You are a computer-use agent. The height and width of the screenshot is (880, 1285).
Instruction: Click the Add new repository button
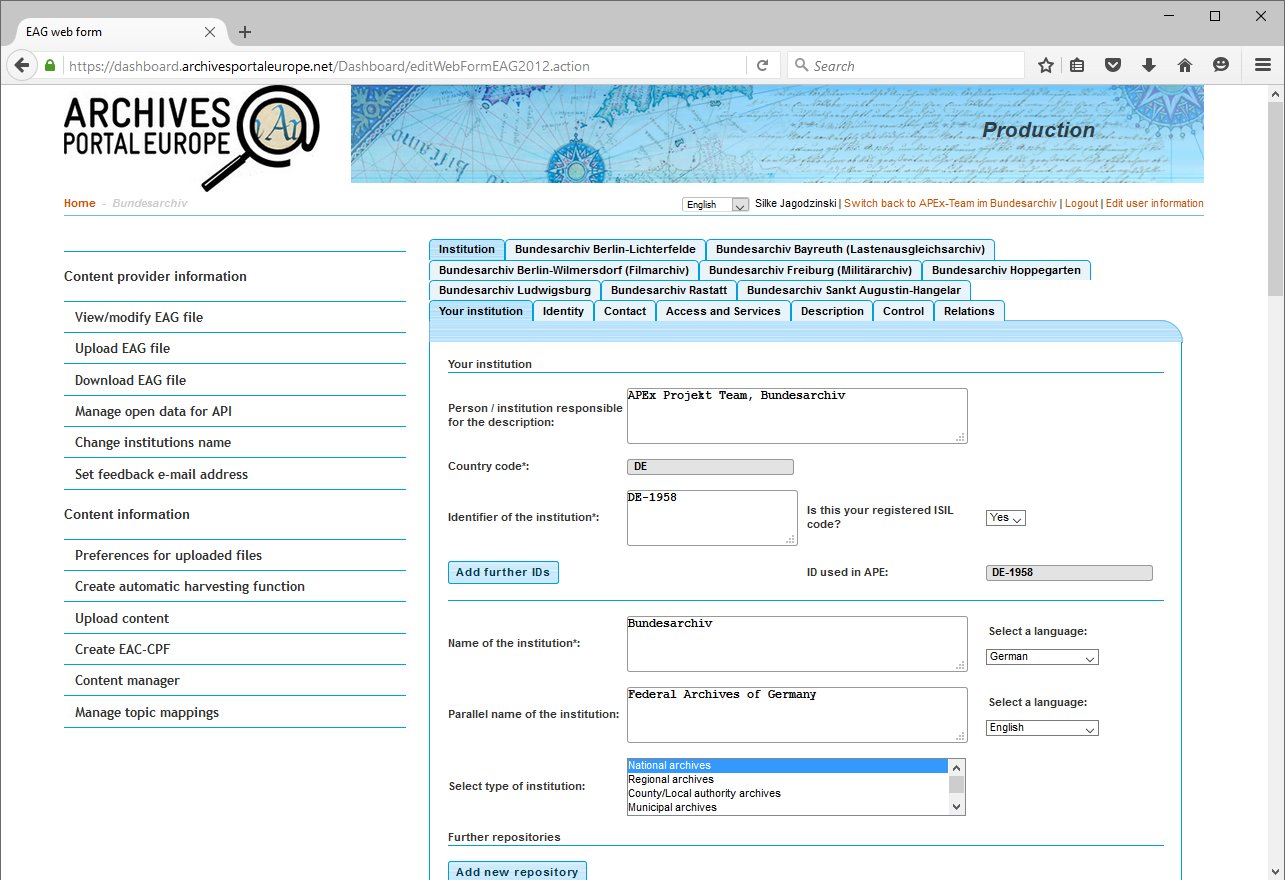(x=517, y=872)
